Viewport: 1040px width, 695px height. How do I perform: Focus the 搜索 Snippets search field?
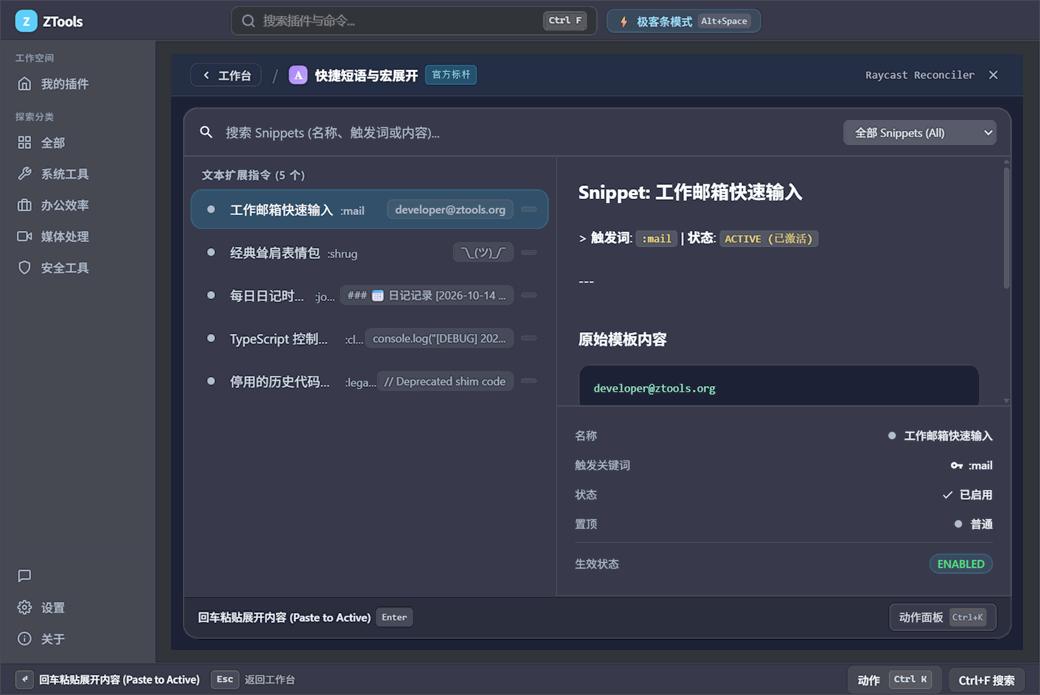(517, 133)
